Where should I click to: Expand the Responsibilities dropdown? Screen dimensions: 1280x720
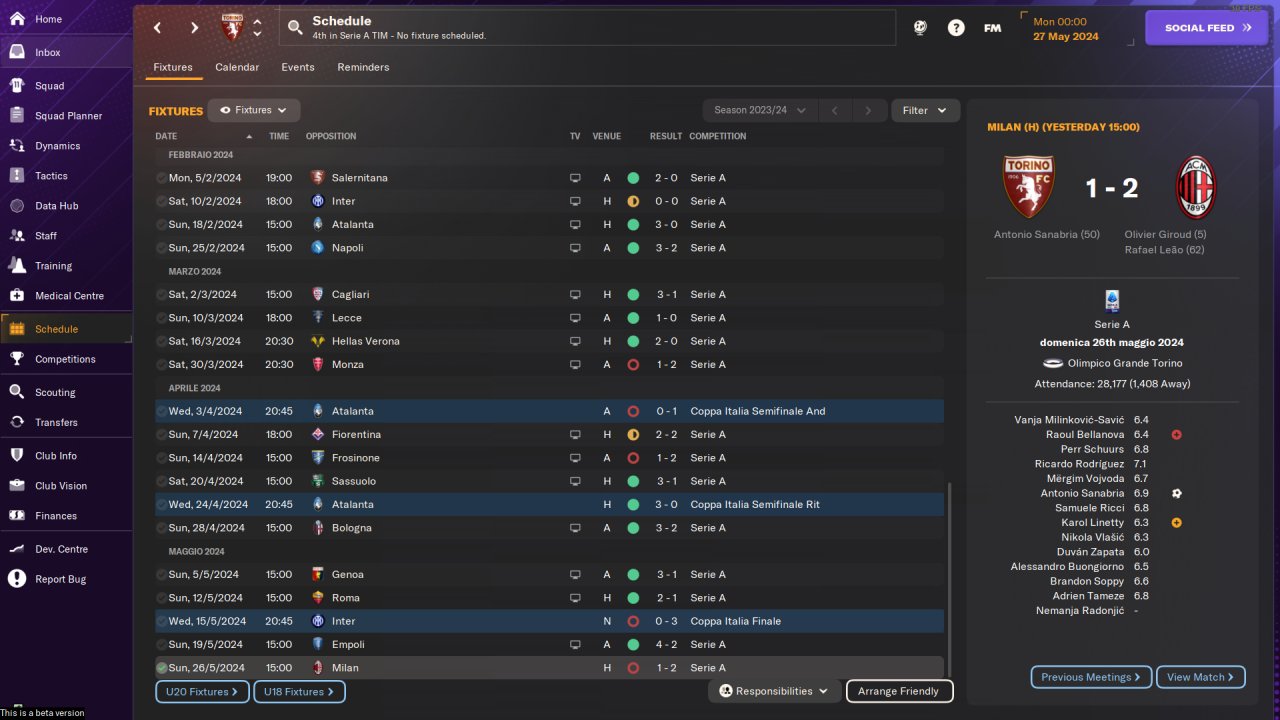click(x=774, y=691)
